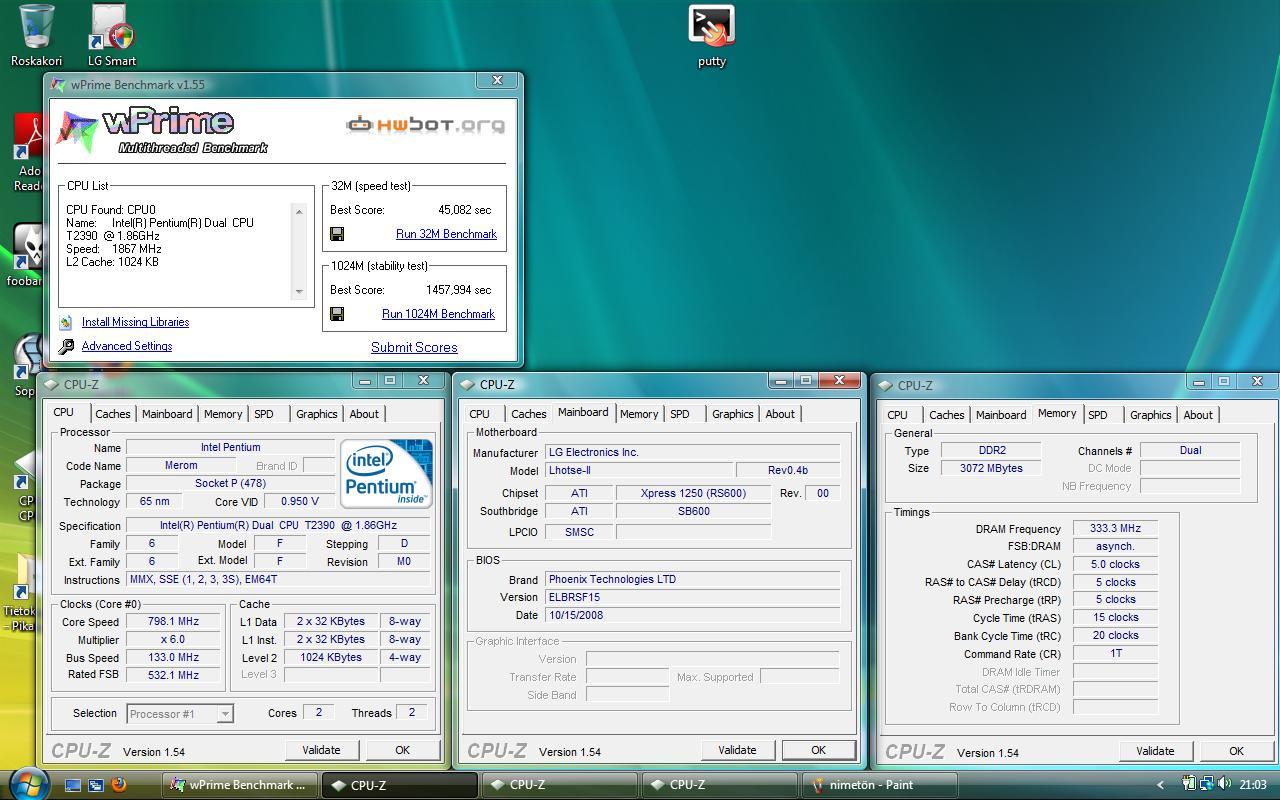The image size is (1280, 800).
Task: Show hidden tray icons arrow
Action: [1160, 785]
